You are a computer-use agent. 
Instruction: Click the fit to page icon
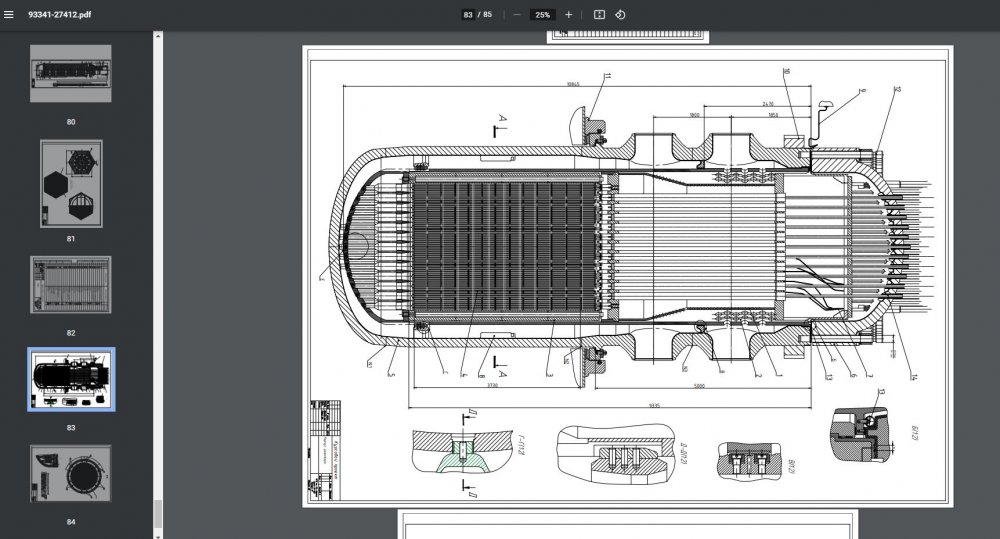coord(599,15)
